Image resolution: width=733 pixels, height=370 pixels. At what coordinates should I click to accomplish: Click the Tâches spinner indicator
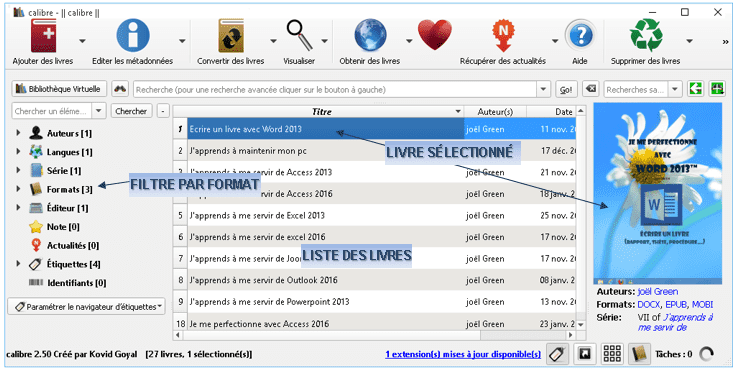[706, 354]
